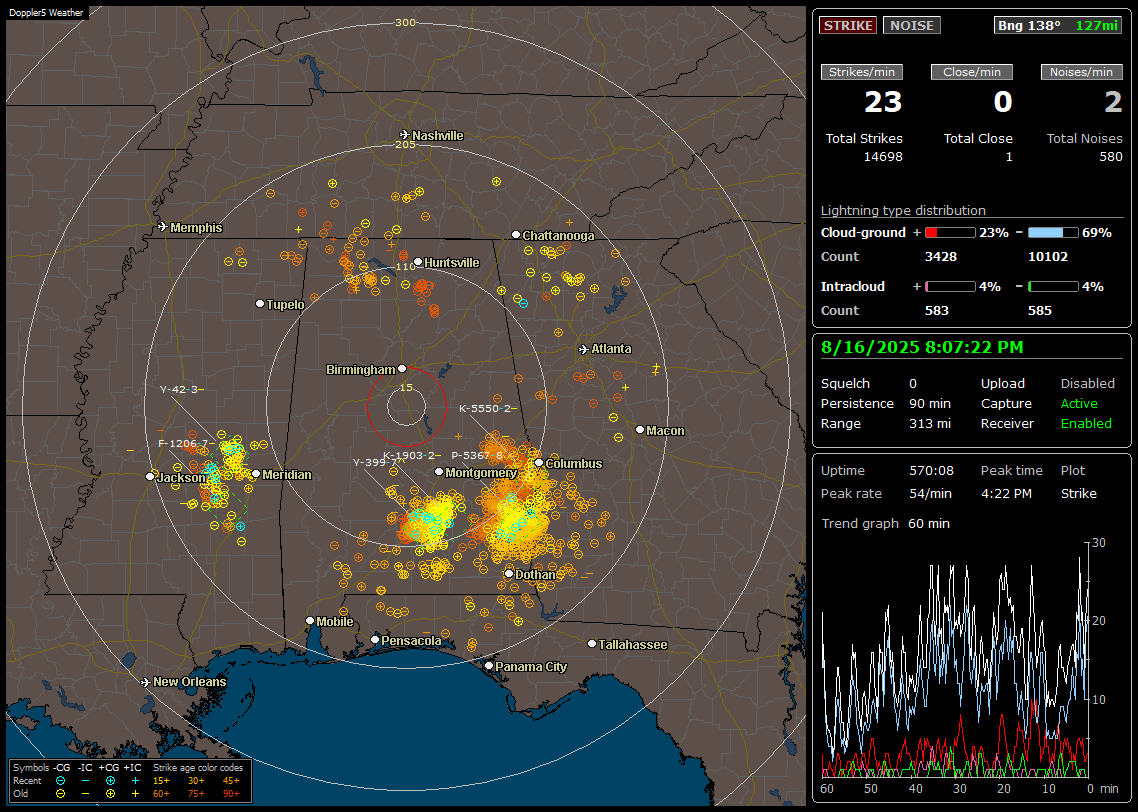Screen dimensions: 1138x812
Task: Click the Huntsville city marker
Action: point(418,262)
